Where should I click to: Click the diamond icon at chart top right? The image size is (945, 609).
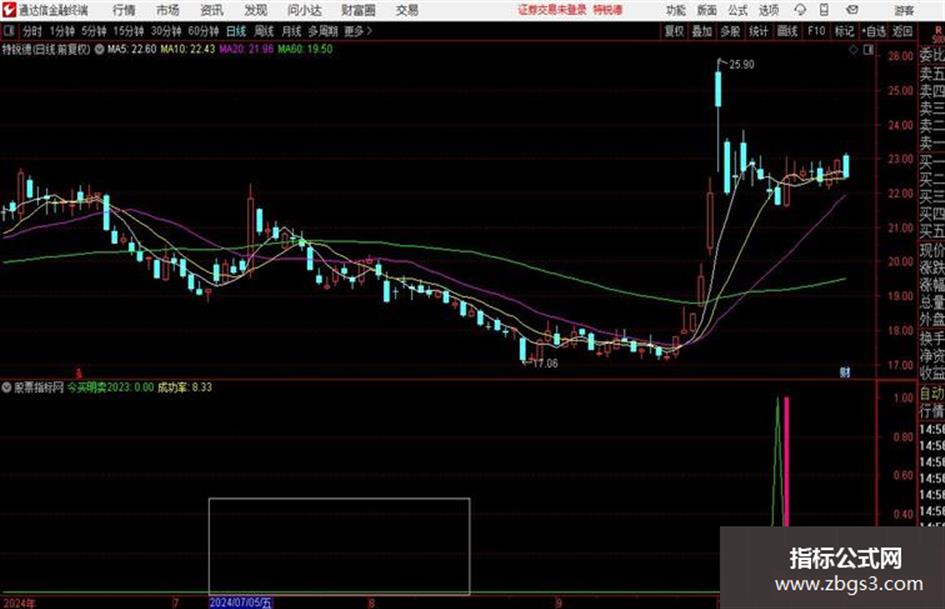[x=853, y=50]
